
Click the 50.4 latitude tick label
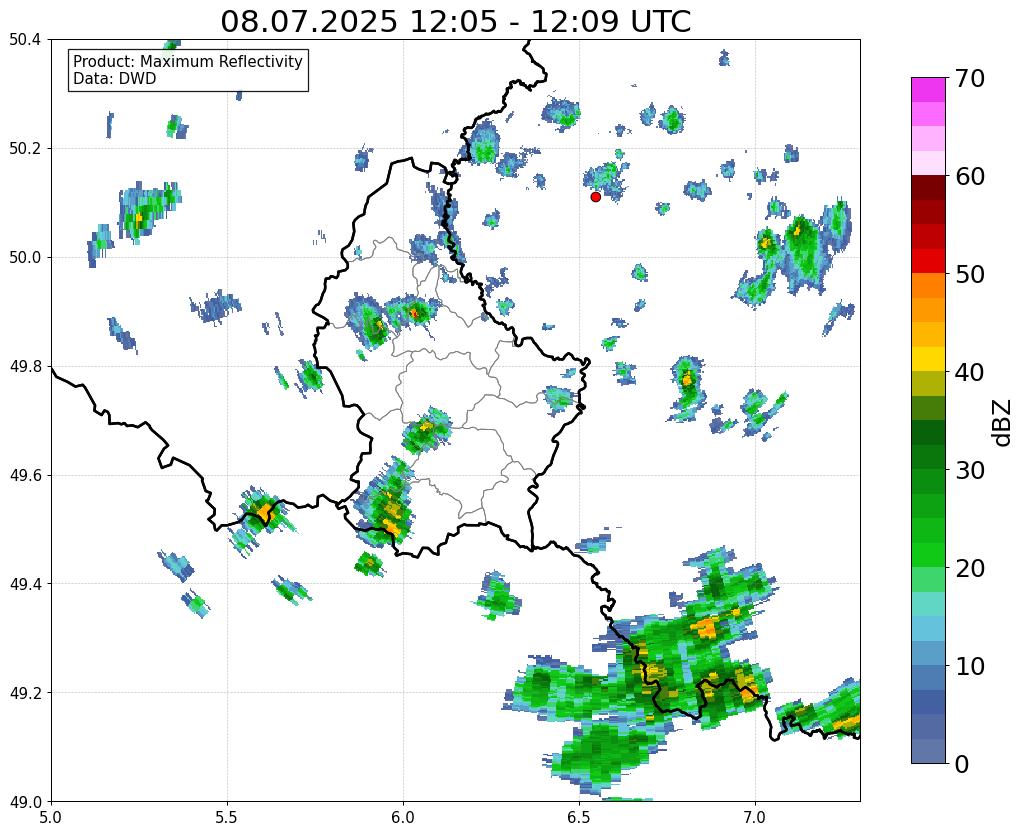pyautogui.click(x=25, y=40)
